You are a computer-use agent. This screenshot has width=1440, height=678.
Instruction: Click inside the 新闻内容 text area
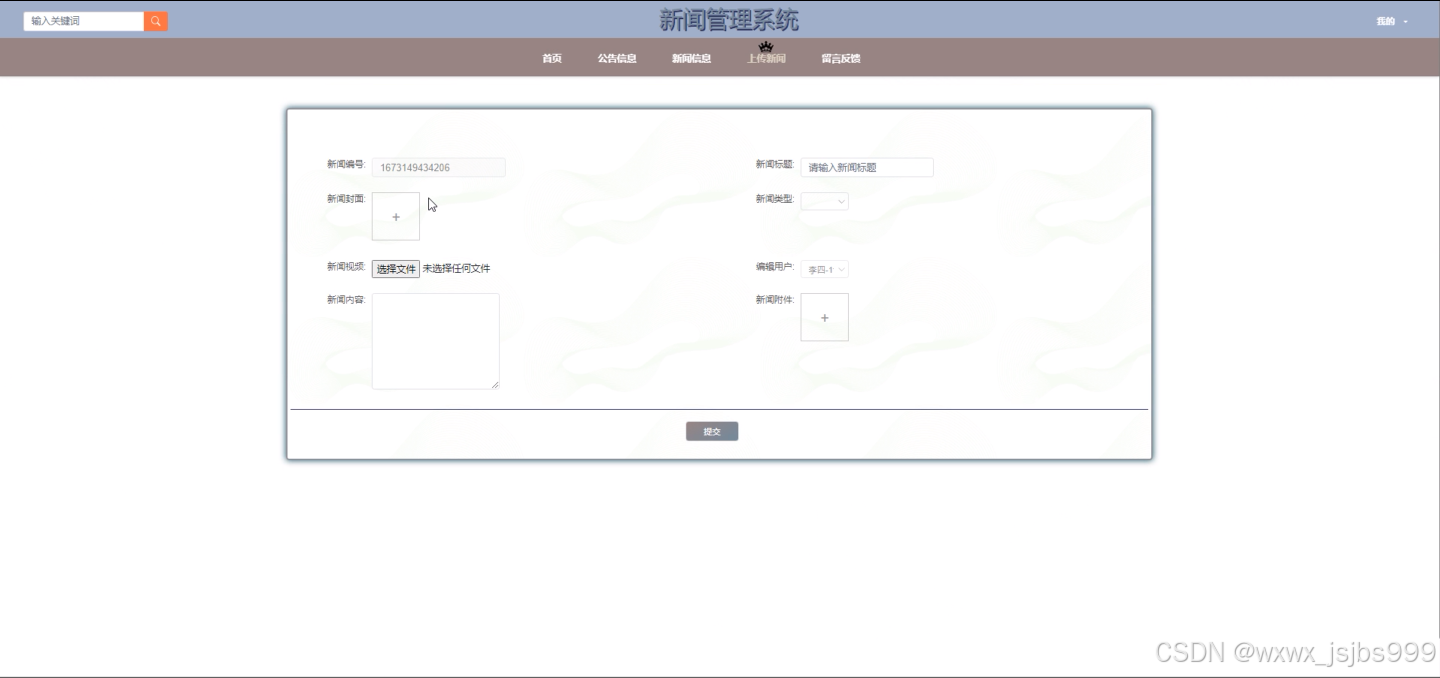(x=436, y=341)
